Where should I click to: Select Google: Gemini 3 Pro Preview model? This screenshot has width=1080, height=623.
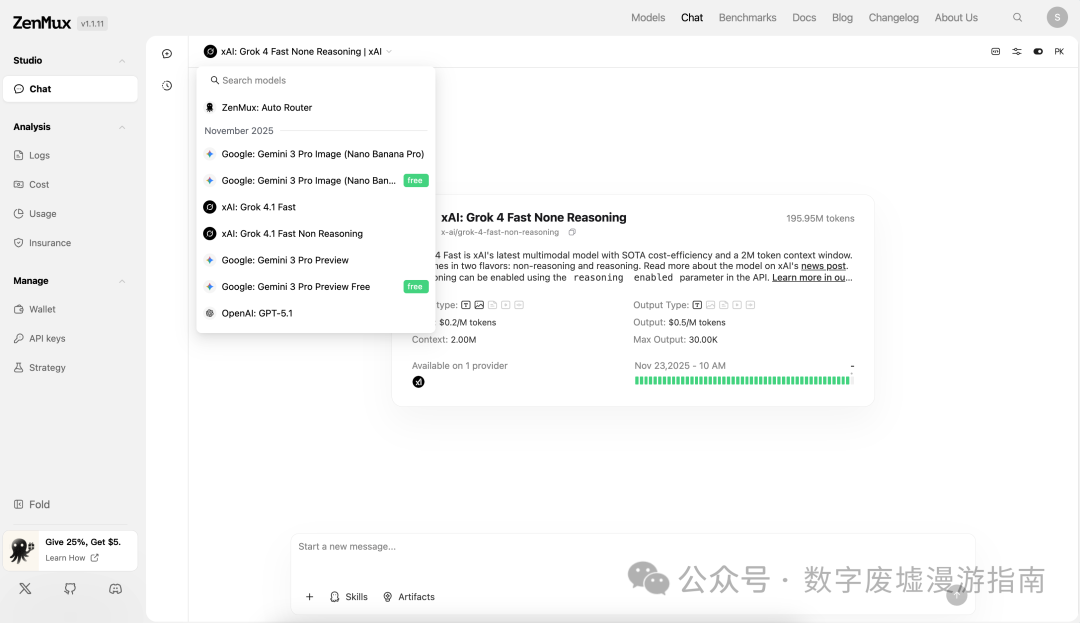(315, 260)
